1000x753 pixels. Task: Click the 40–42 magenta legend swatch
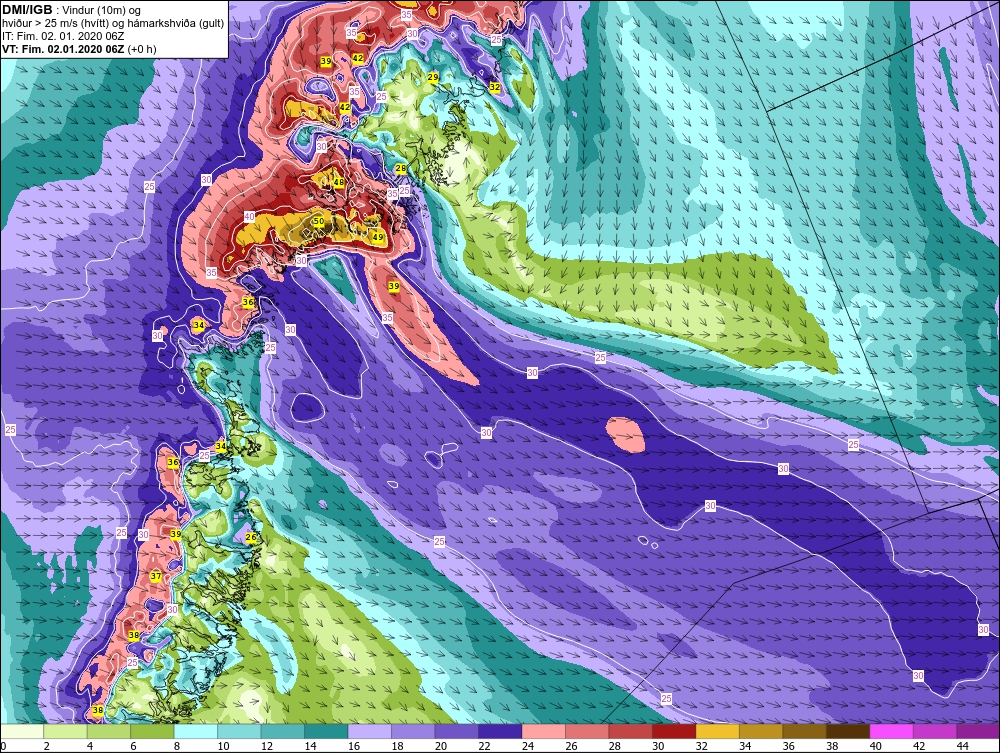click(x=892, y=731)
